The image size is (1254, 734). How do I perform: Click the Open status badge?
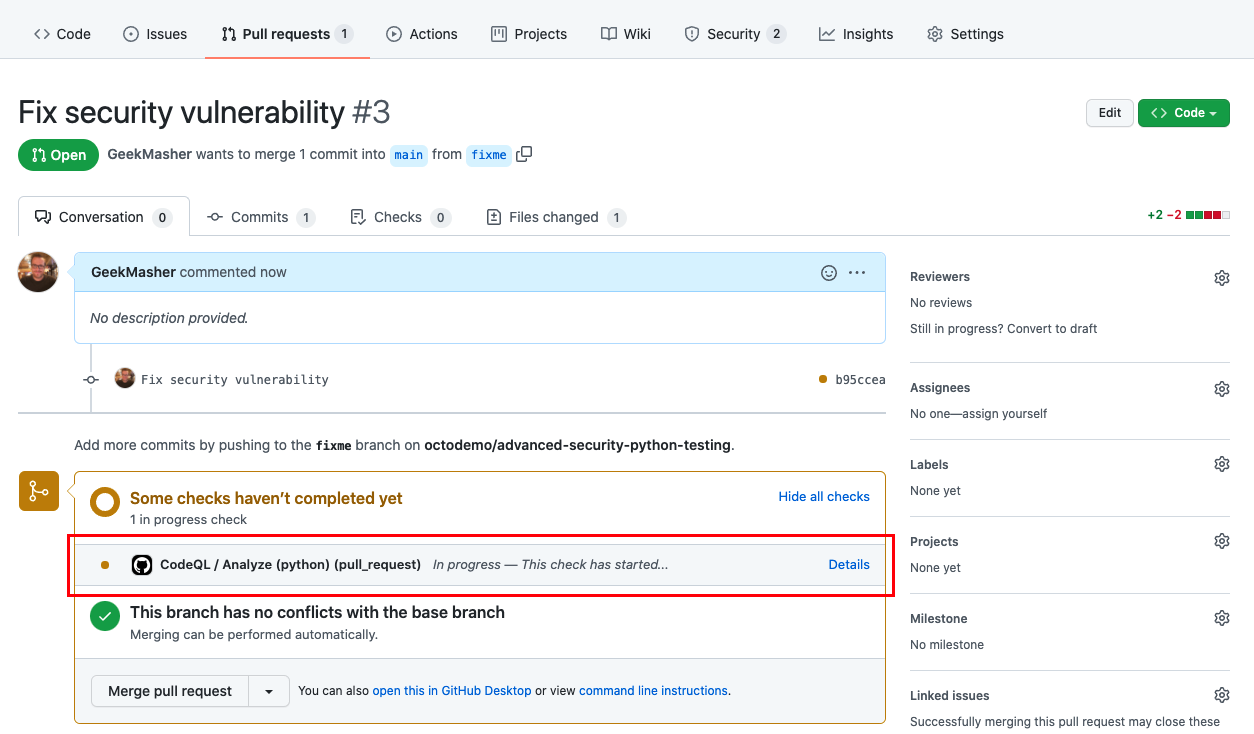[58, 155]
